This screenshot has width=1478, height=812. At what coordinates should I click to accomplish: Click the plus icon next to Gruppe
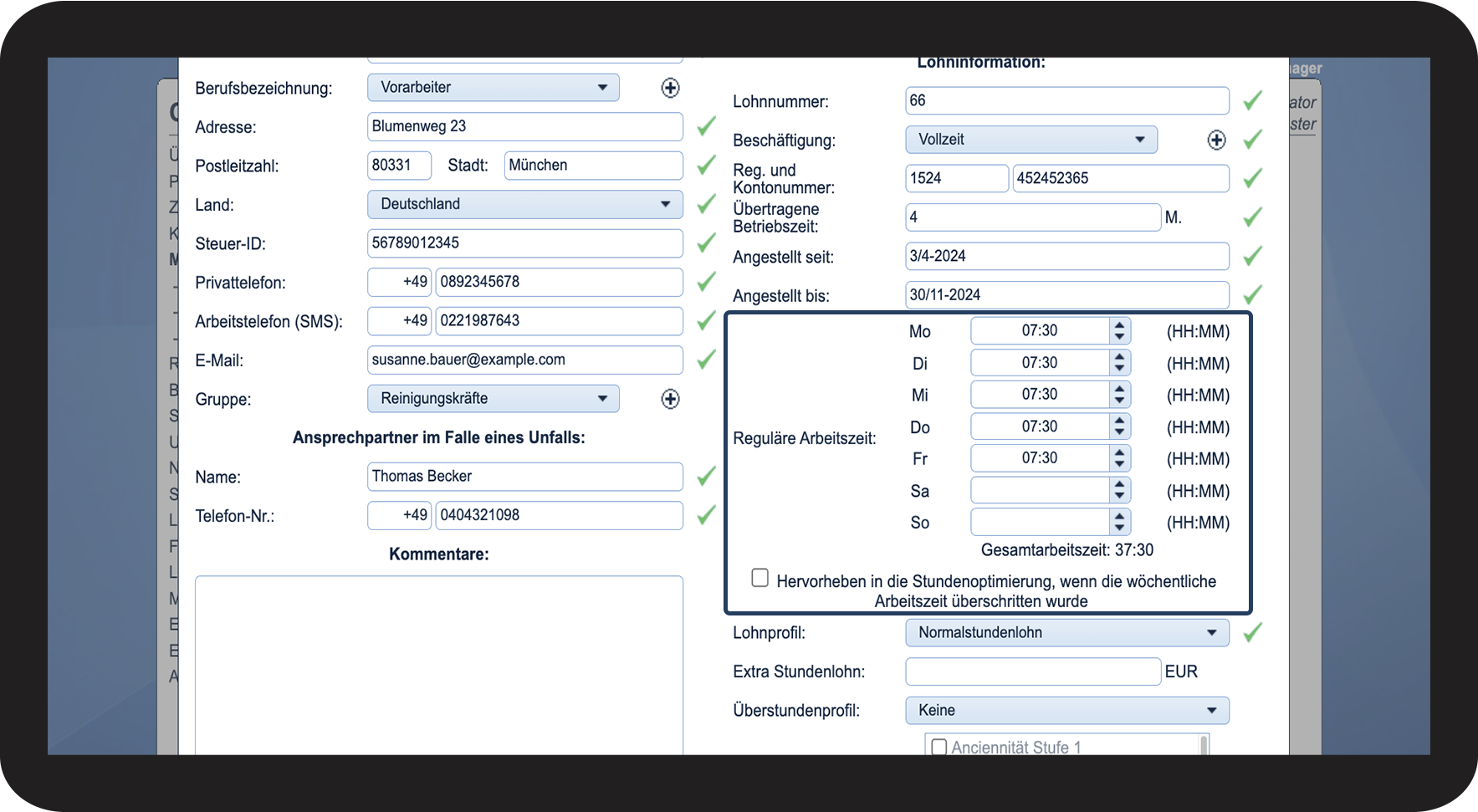pyautogui.click(x=670, y=399)
